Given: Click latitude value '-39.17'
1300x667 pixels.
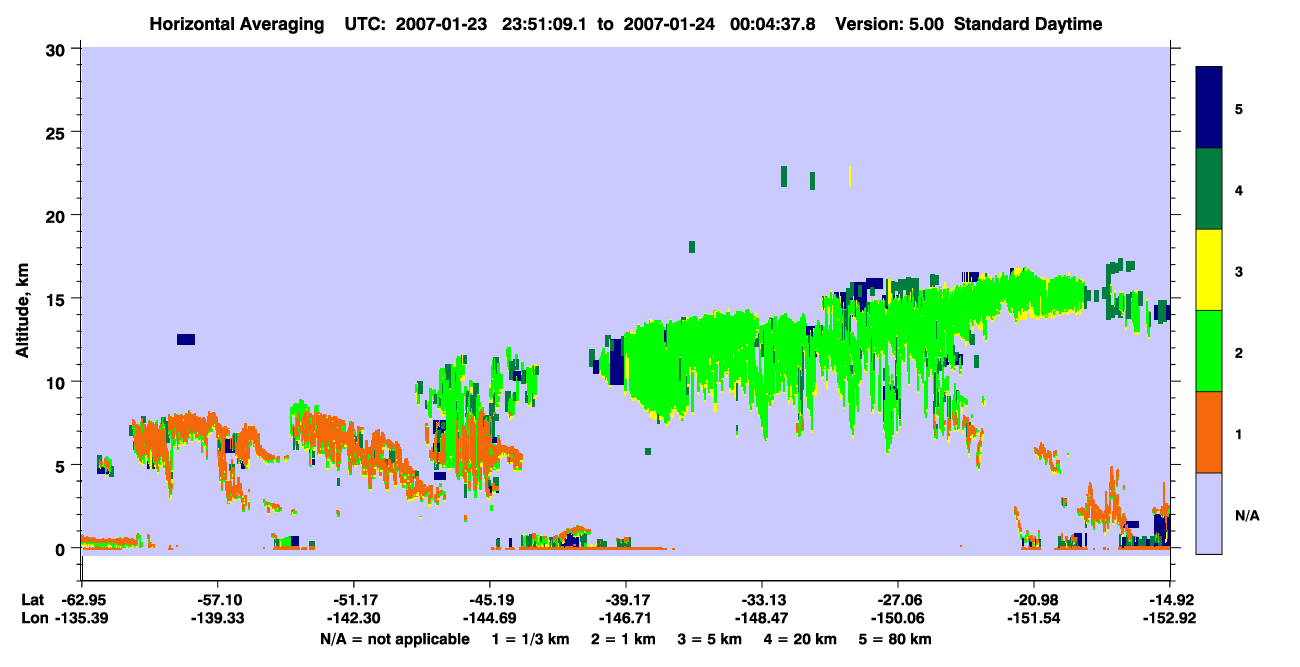Looking at the screenshot, I should pyautogui.click(x=626, y=599).
